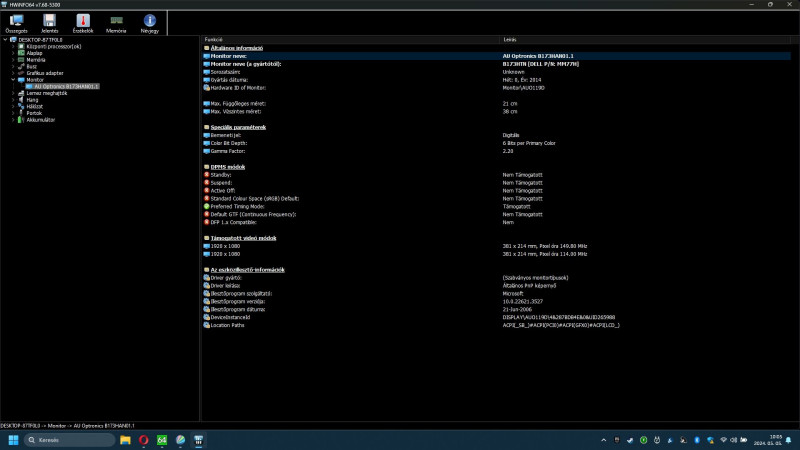Click the Funkció column header
Viewport: 800px width, 450px height.
(x=351, y=39)
